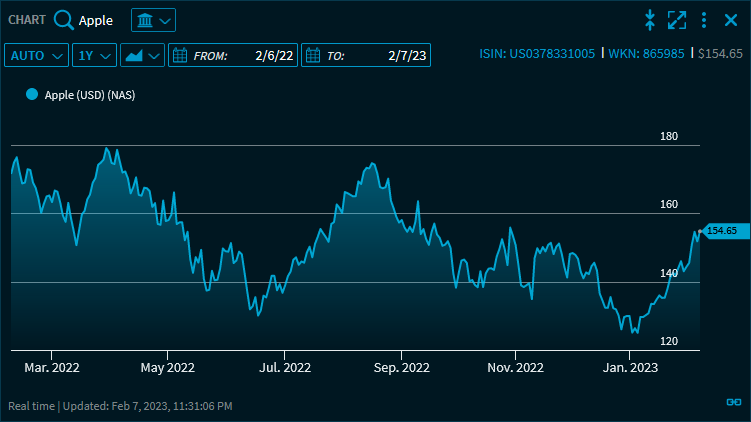Screen dimensions: 751x422
Task: Expand the 1Y time range dropdown
Action: click(x=95, y=55)
